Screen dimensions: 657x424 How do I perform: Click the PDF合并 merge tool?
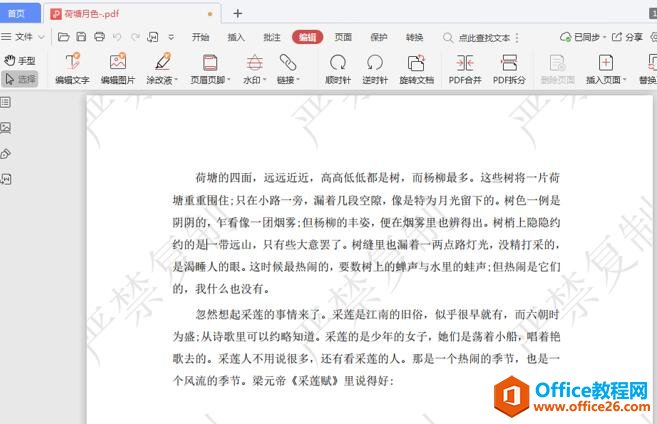[x=465, y=68]
